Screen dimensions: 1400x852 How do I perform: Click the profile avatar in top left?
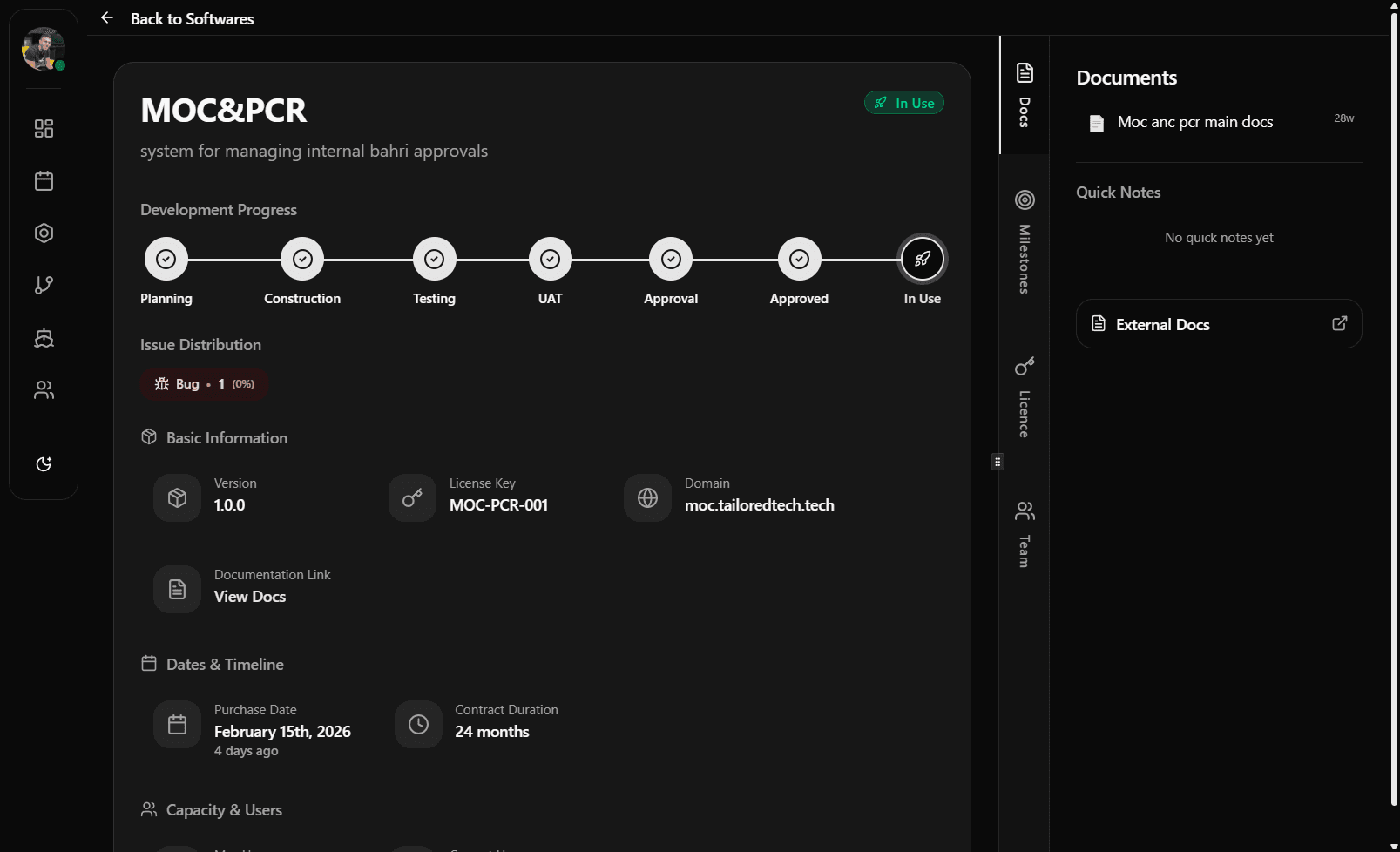click(43, 50)
